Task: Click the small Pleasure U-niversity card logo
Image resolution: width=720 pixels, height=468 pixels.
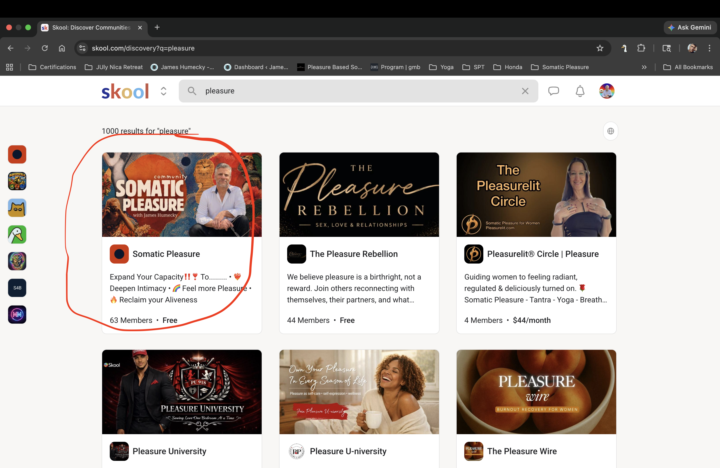Action: tap(296, 451)
